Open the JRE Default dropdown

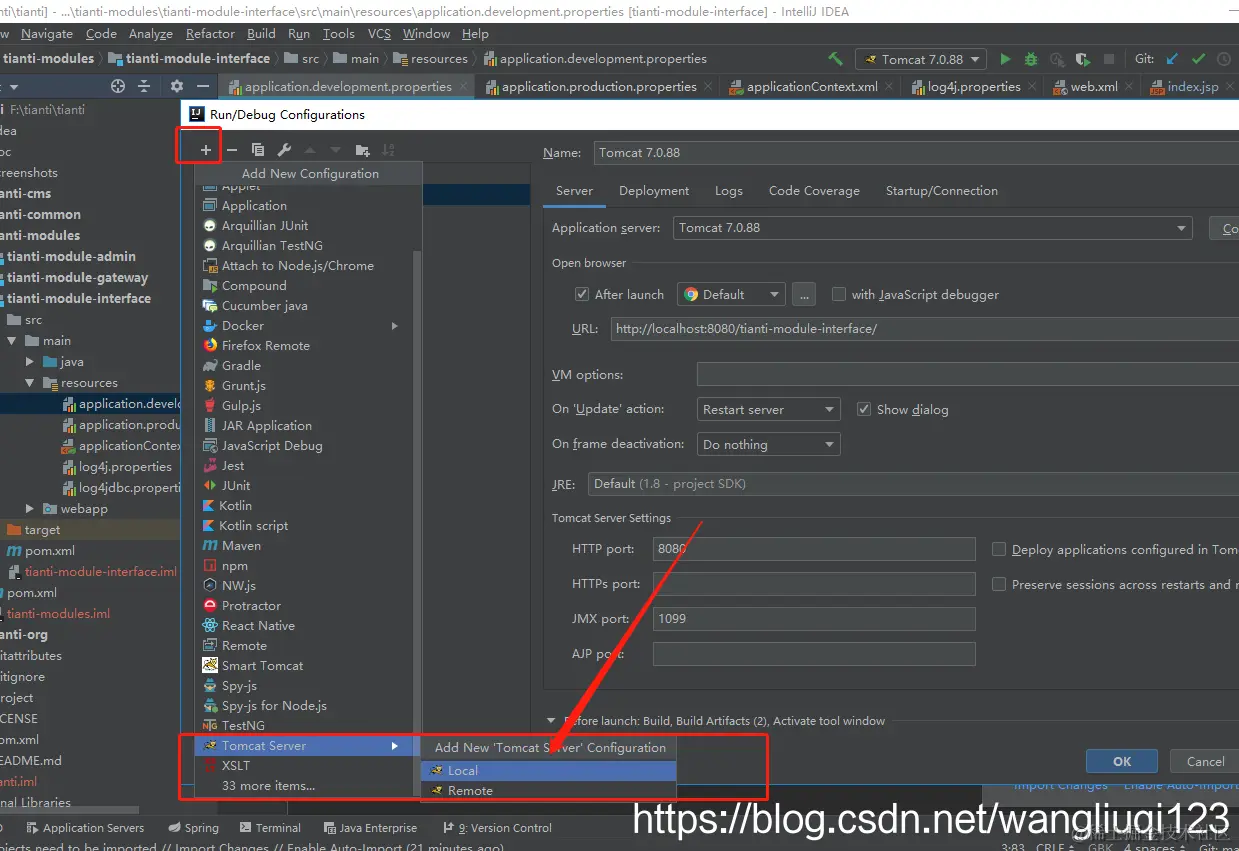pyautogui.click(x=913, y=483)
